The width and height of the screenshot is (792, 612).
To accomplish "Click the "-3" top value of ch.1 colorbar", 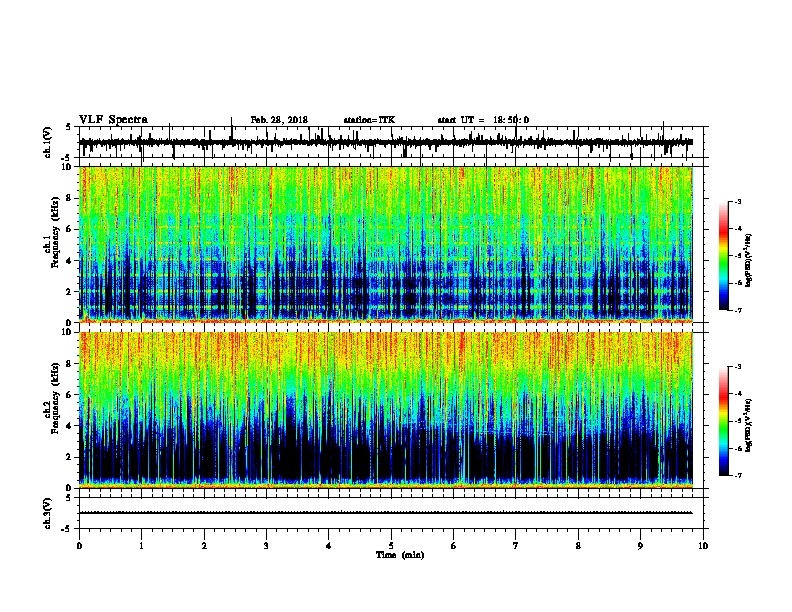I will tap(737, 202).
